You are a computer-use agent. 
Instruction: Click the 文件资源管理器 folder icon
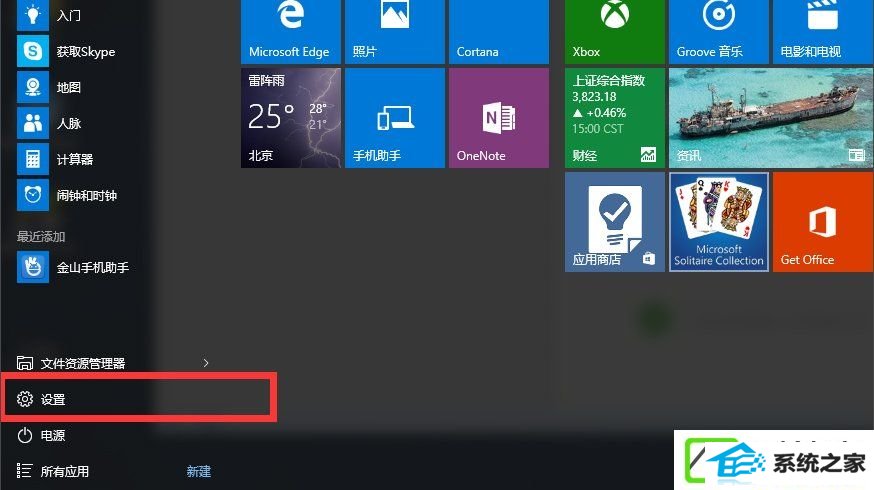click(25, 363)
